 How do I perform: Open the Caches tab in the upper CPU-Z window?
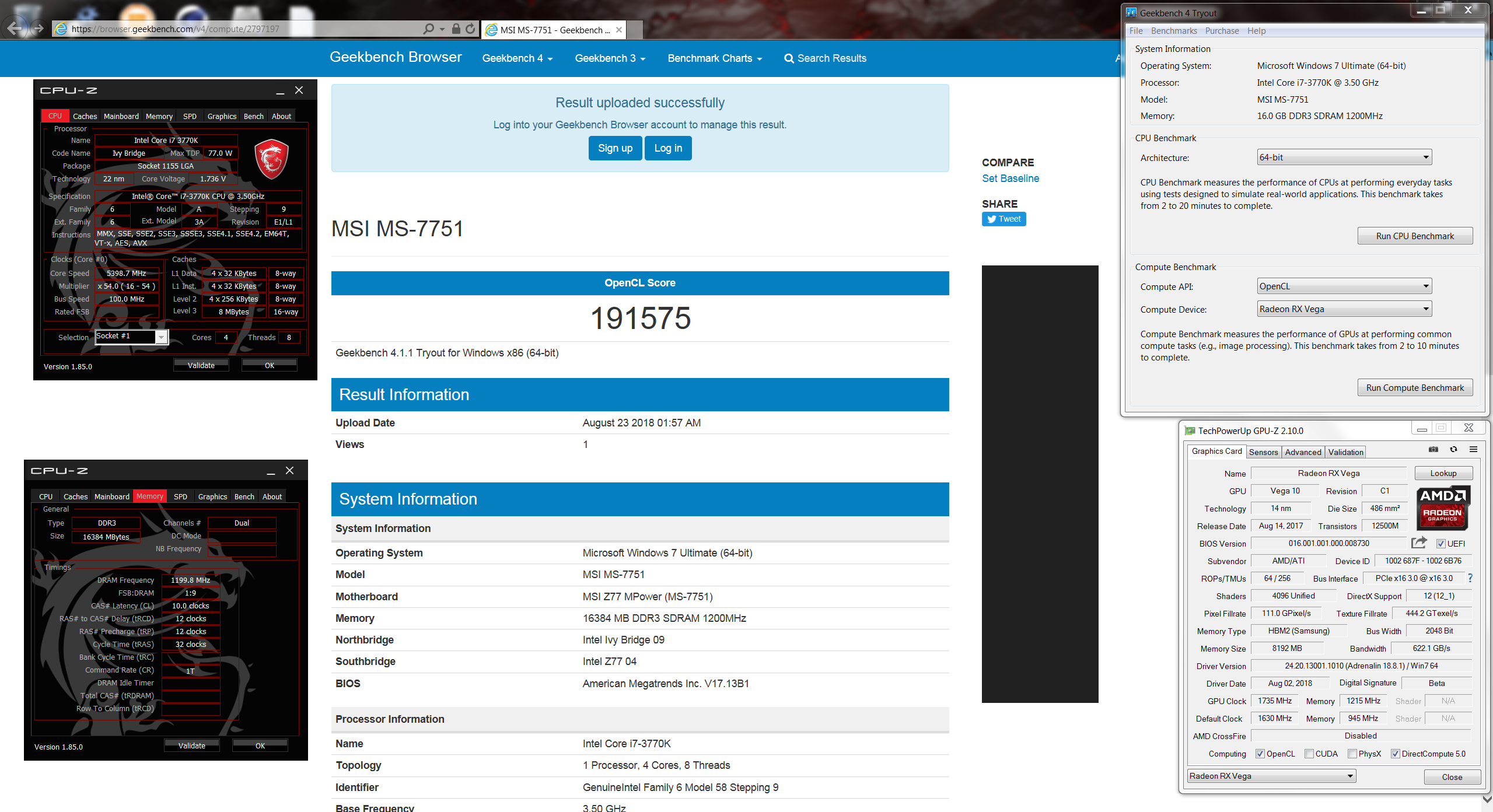85,116
